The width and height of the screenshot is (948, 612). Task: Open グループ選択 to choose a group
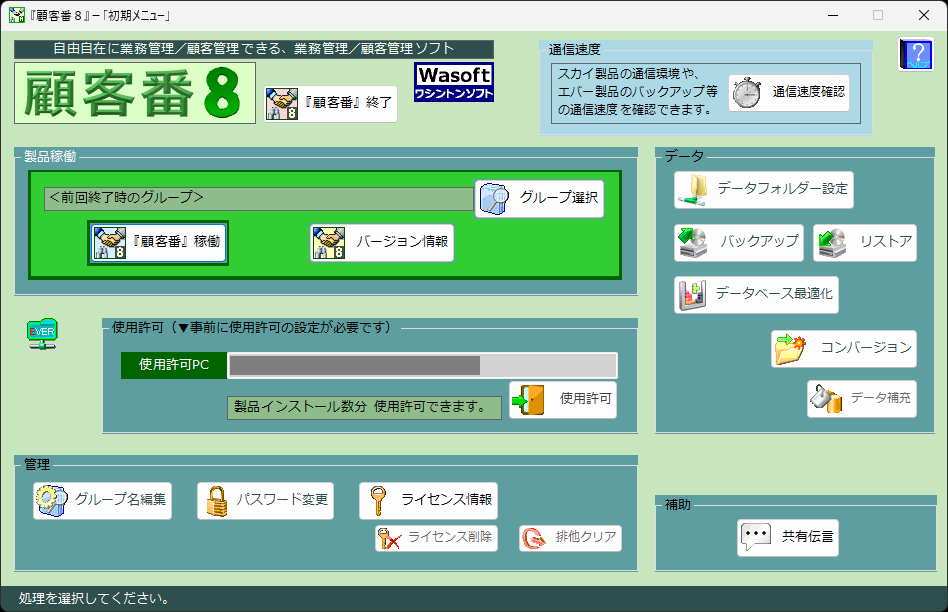pos(539,198)
